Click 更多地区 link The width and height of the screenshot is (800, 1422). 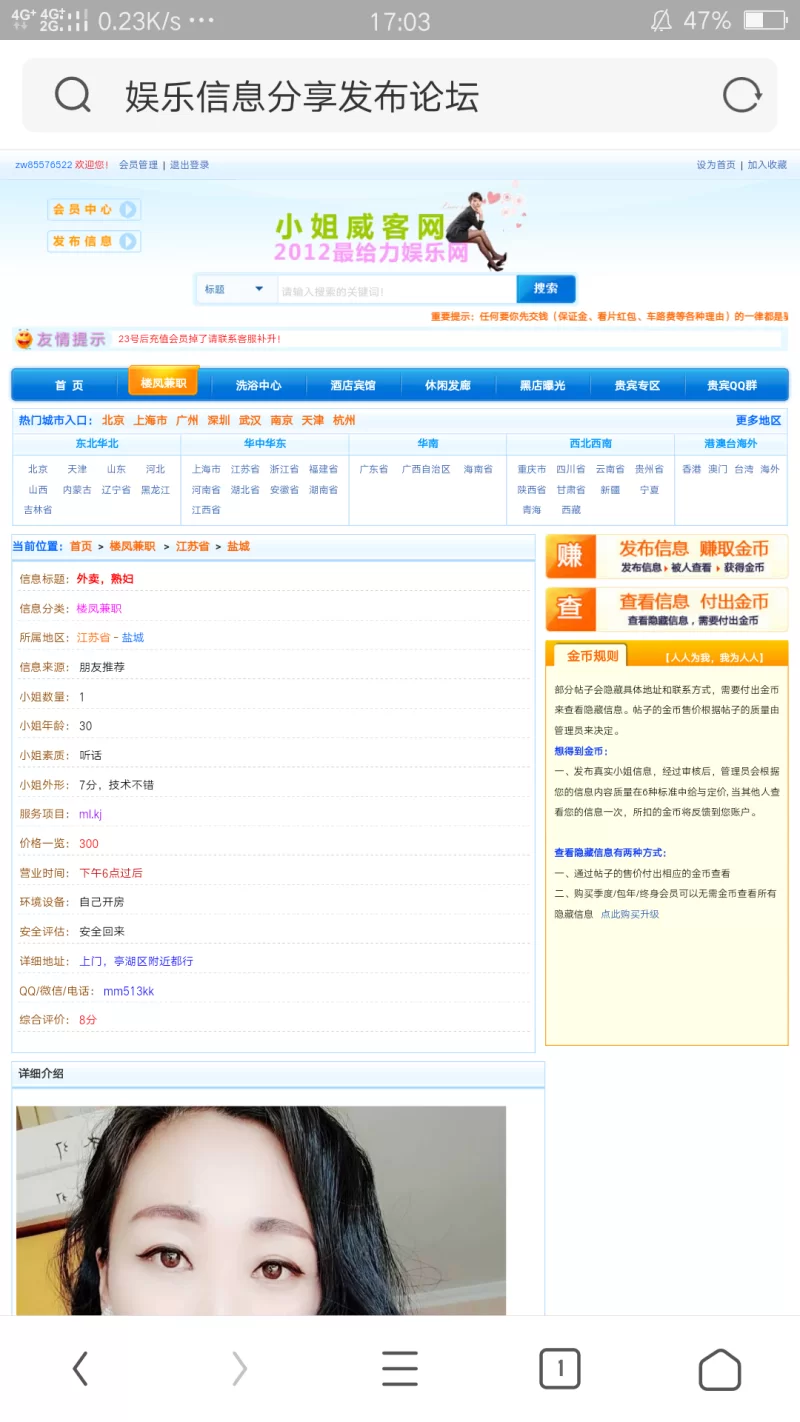[x=758, y=420]
